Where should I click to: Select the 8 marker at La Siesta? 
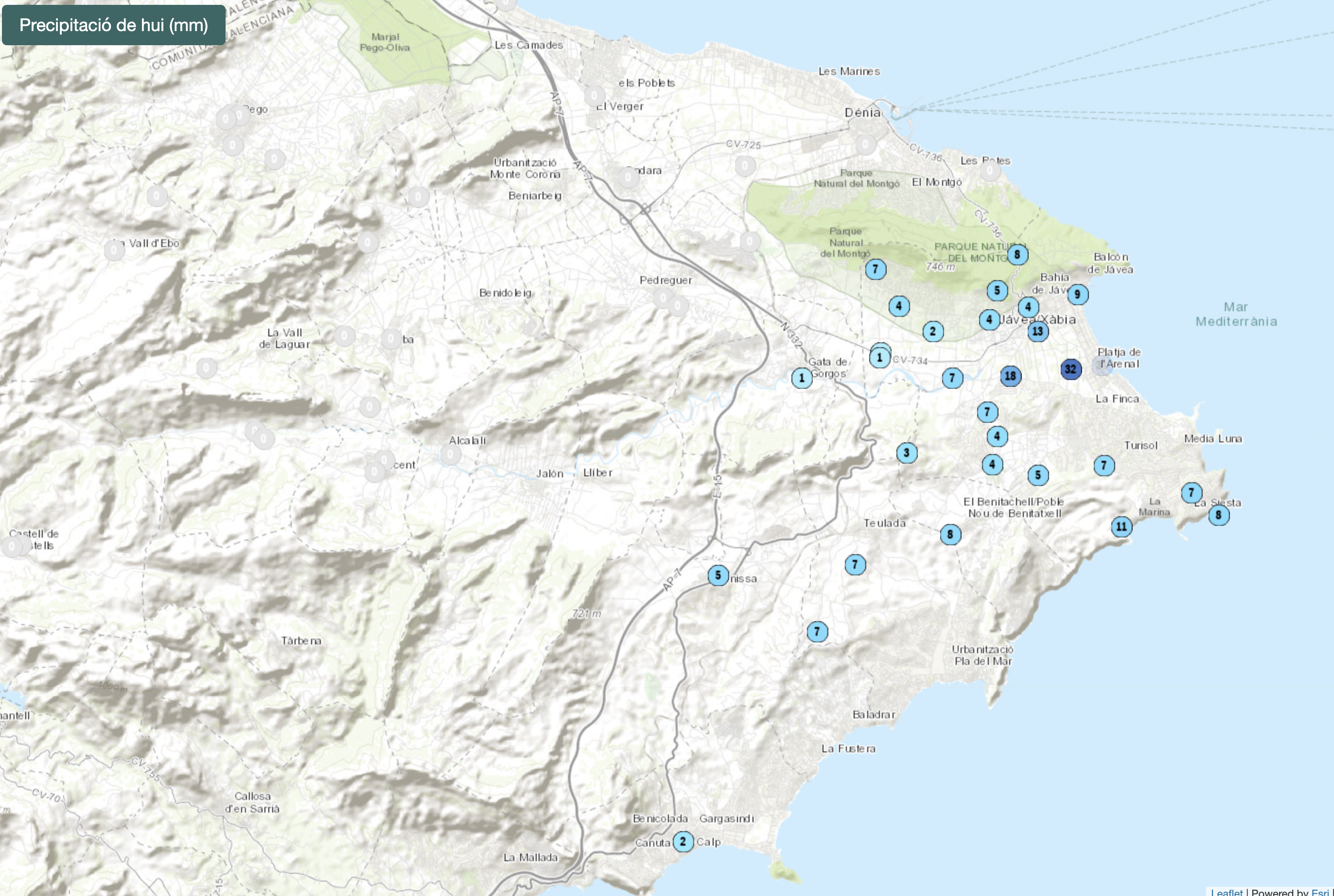(x=1219, y=516)
